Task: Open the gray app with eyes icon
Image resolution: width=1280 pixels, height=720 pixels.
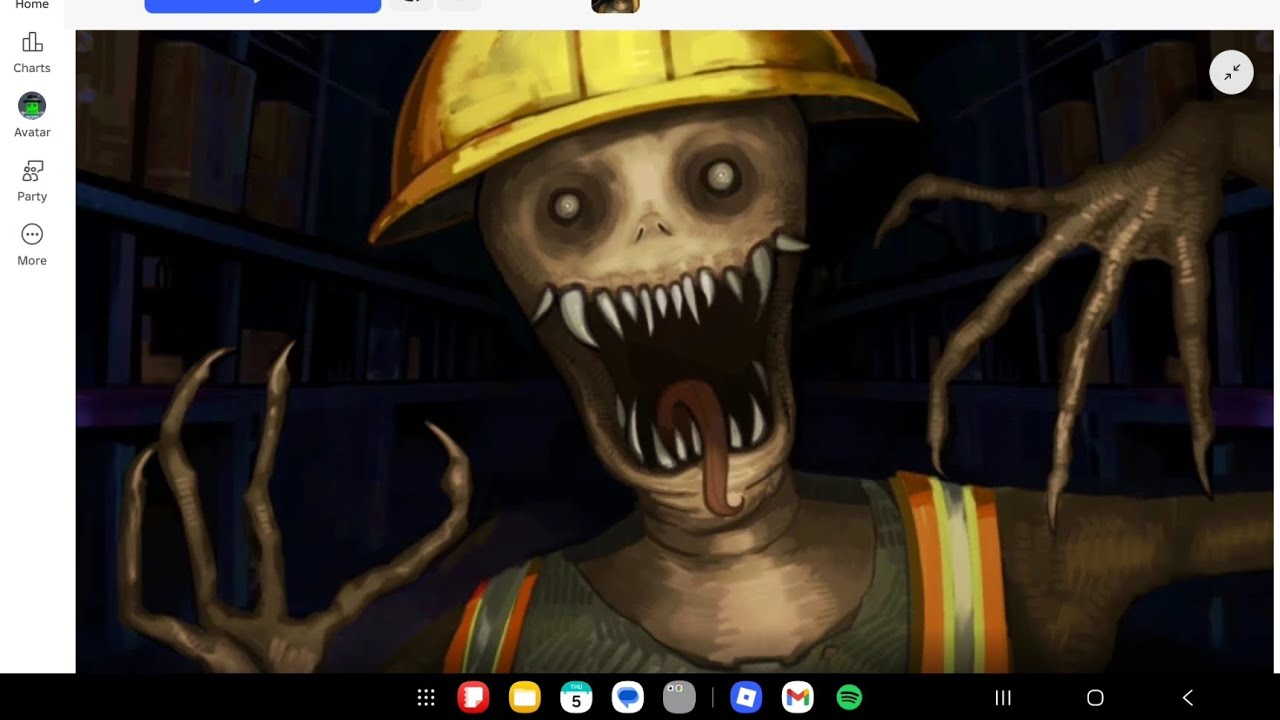Action: coord(679,697)
